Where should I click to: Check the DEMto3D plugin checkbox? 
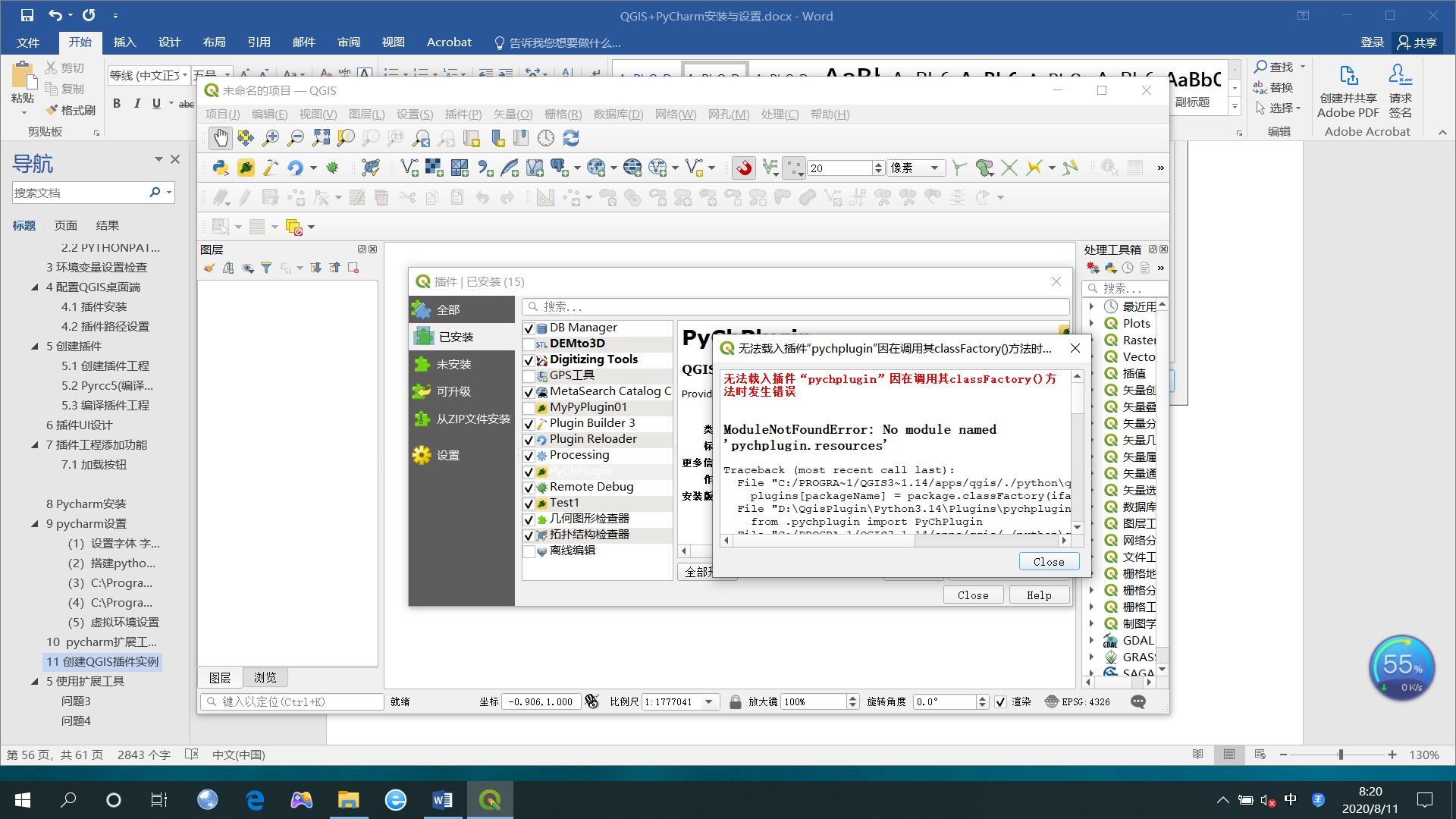pos(529,344)
